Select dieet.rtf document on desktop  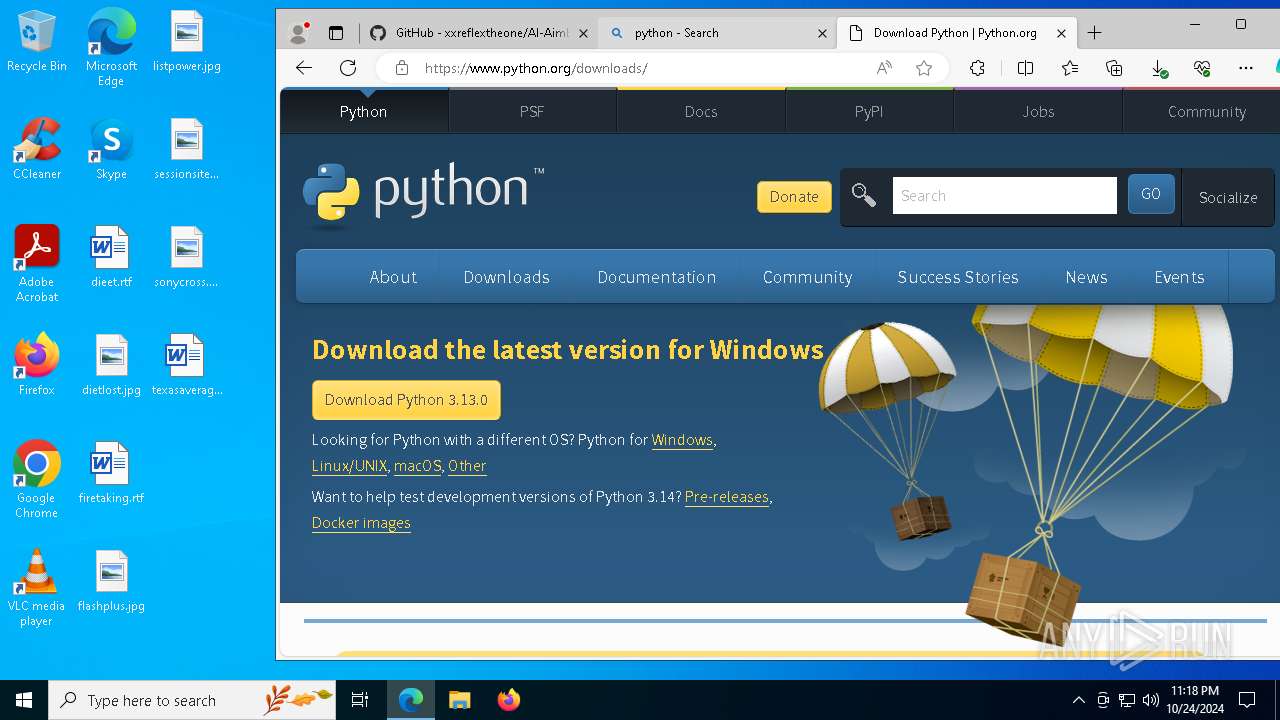pos(111,257)
